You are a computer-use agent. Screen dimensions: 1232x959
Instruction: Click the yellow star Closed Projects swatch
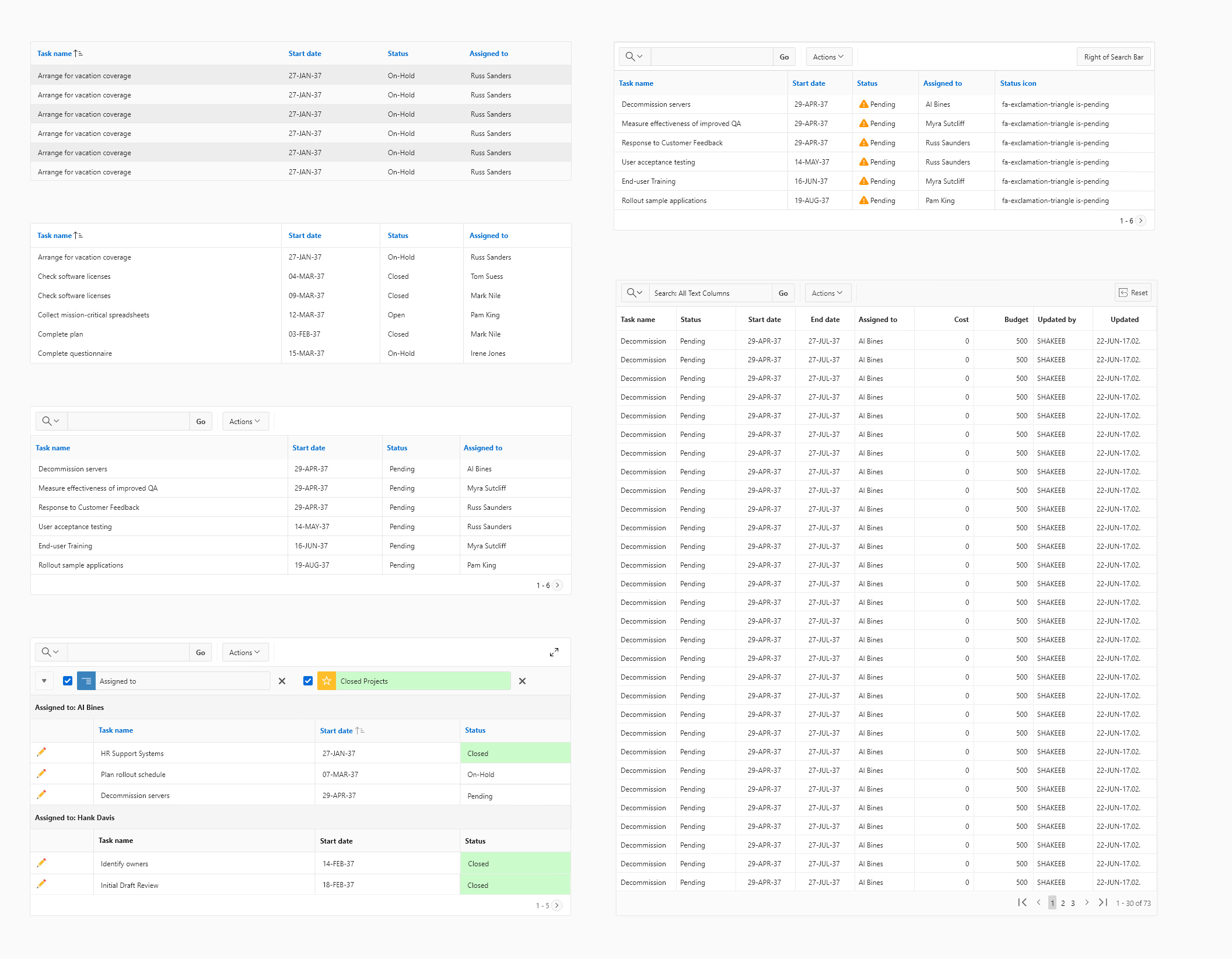coord(327,681)
